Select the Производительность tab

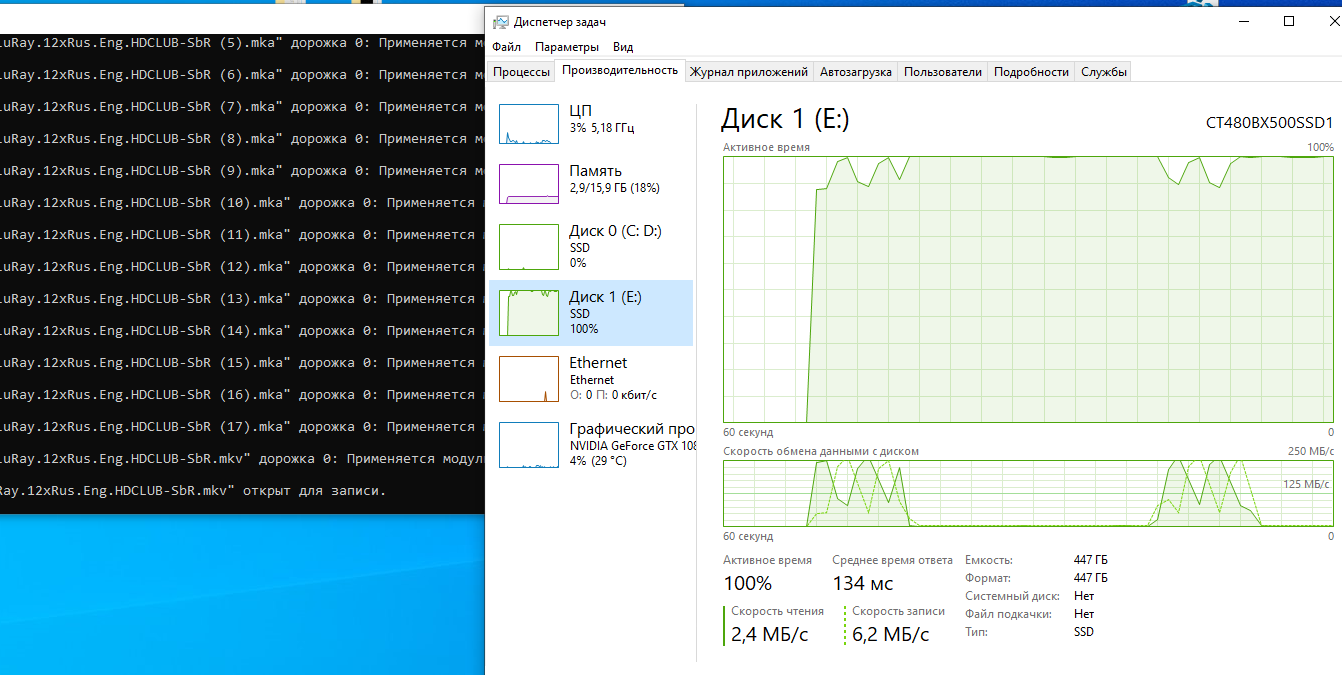click(x=620, y=70)
